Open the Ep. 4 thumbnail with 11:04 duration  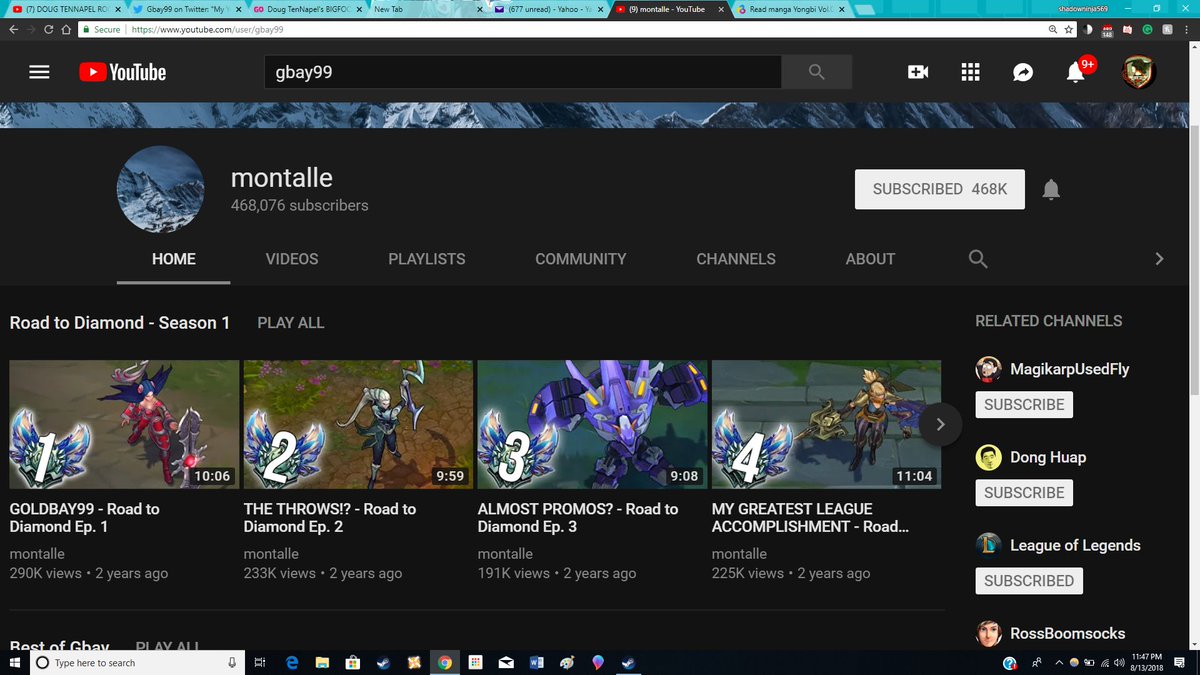[x=826, y=424]
